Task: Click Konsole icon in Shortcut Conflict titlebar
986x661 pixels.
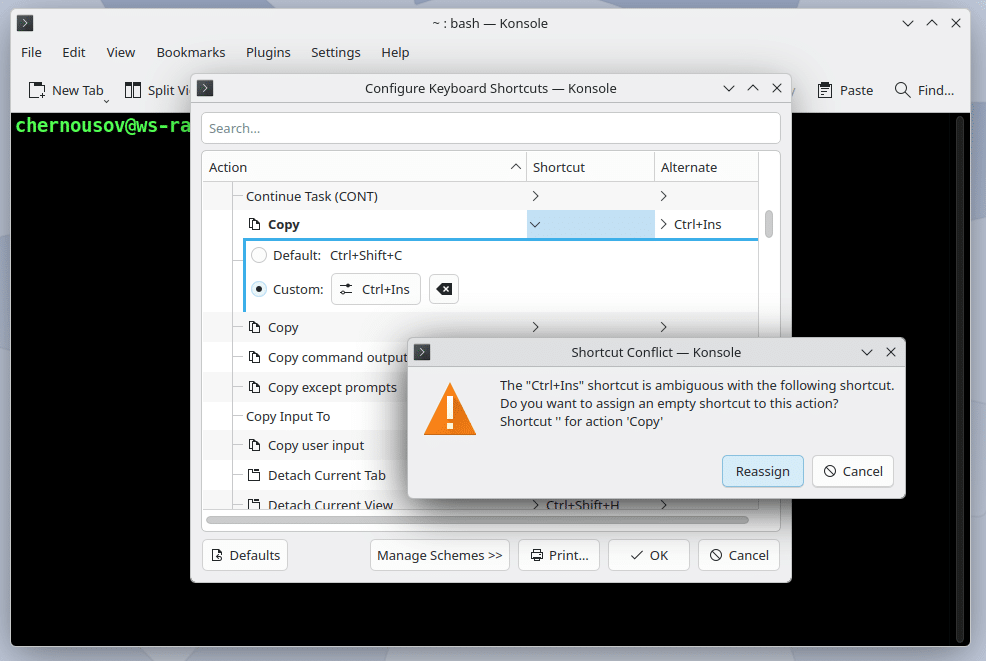Action: (x=423, y=352)
